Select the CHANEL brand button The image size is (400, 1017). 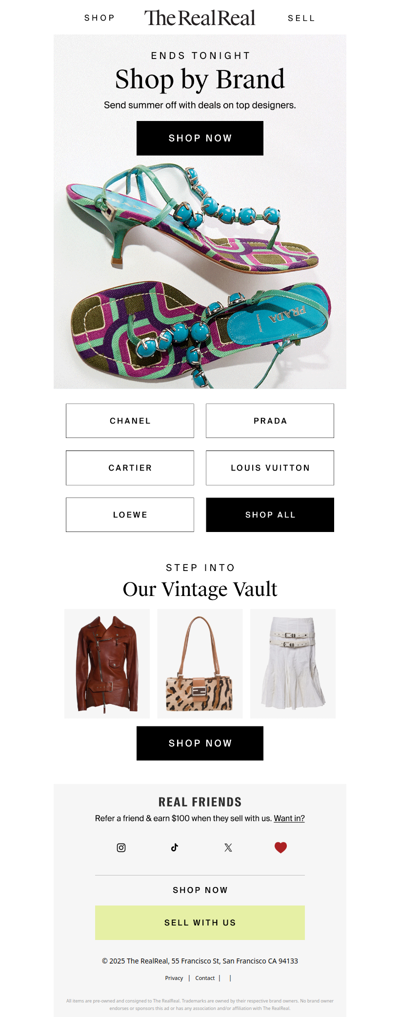tap(130, 420)
